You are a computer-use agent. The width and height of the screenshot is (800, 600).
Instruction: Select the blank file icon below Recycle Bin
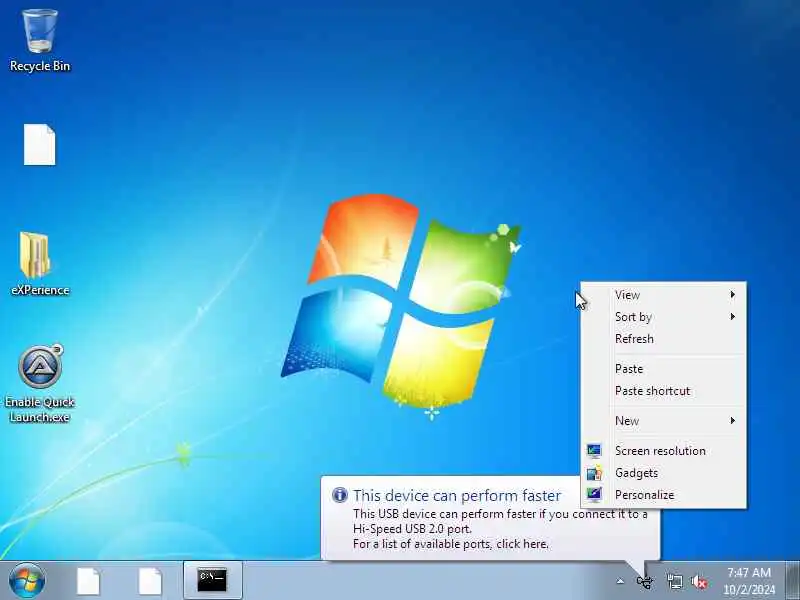tap(40, 145)
